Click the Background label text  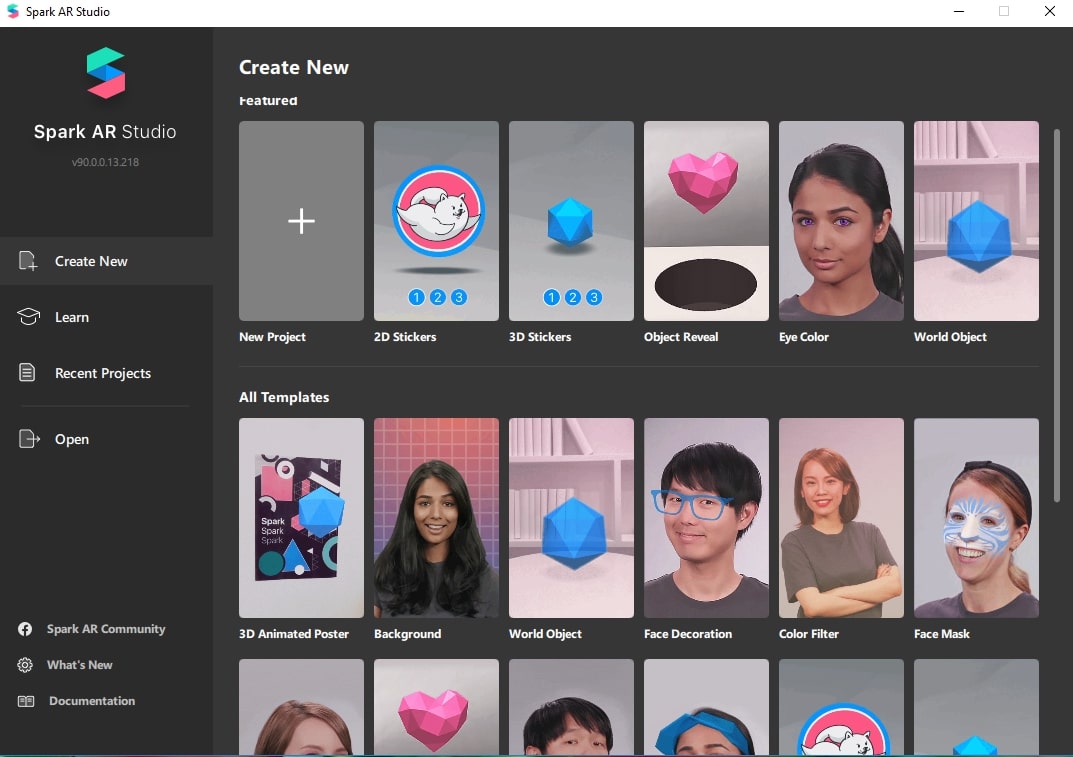tap(407, 634)
